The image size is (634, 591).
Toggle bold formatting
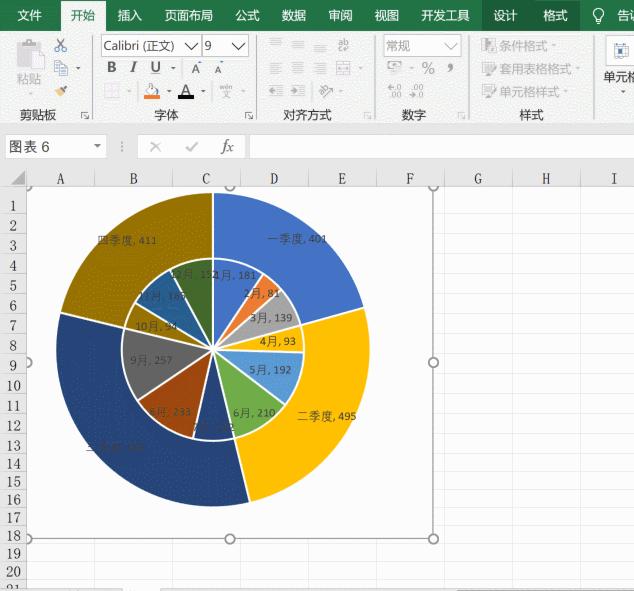tap(112, 68)
